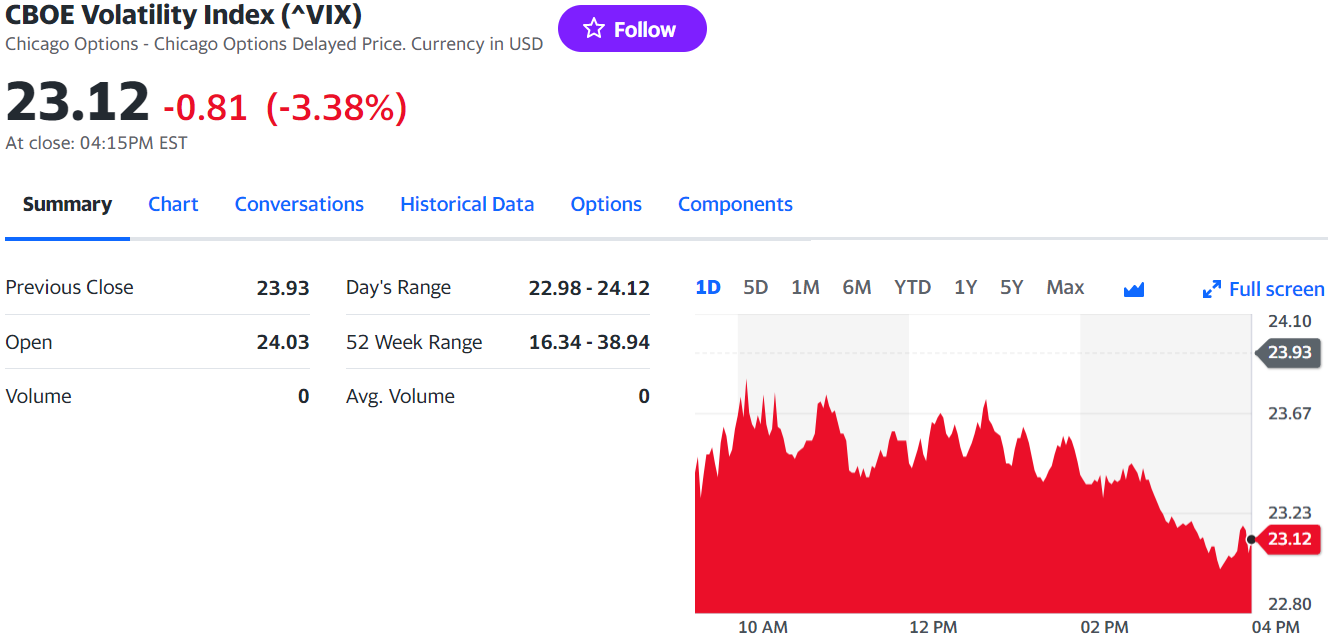Show 1Y chart range
The width and height of the screenshot is (1328, 642).
pos(965,287)
